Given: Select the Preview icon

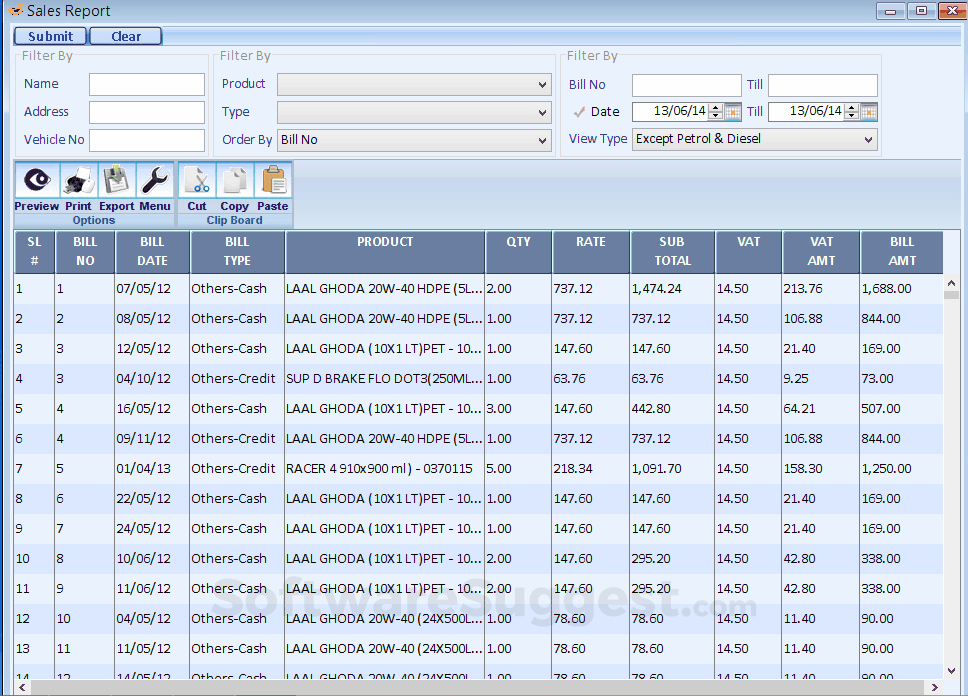Looking at the screenshot, I should (x=36, y=180).
